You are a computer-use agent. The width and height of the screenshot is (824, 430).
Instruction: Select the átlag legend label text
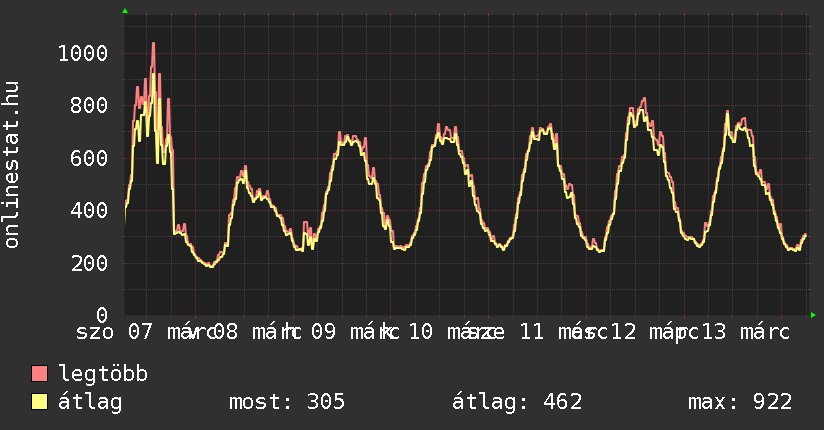(91, 402)
